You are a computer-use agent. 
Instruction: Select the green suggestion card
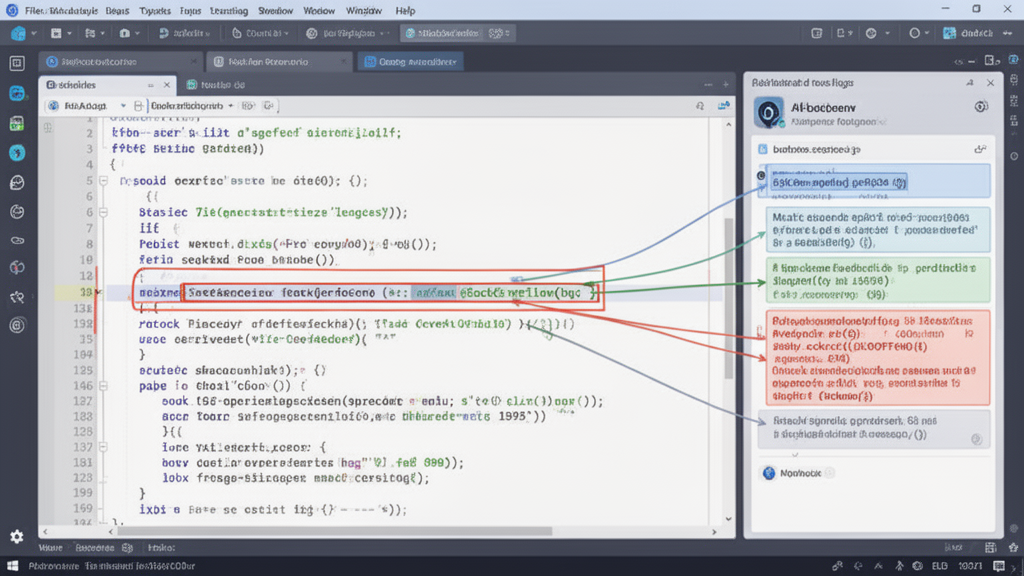(x=878, y=281)
